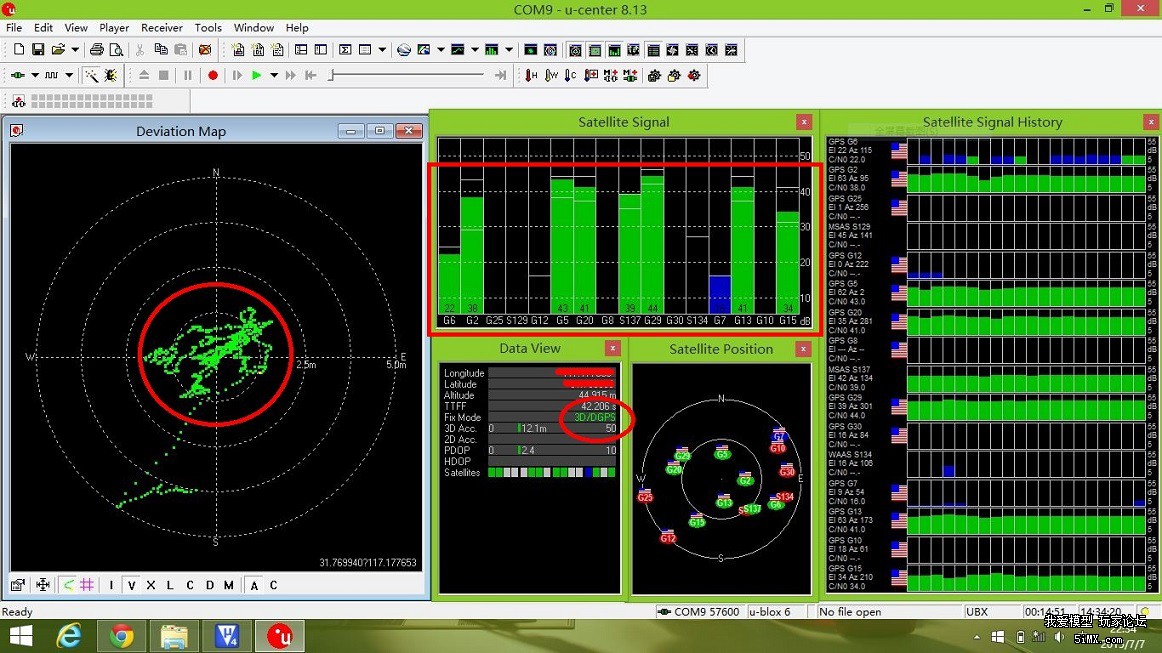Toggle the L button in Deviation Map toolbar
This screenshot has height=653, width=1162.
(170, 585)
